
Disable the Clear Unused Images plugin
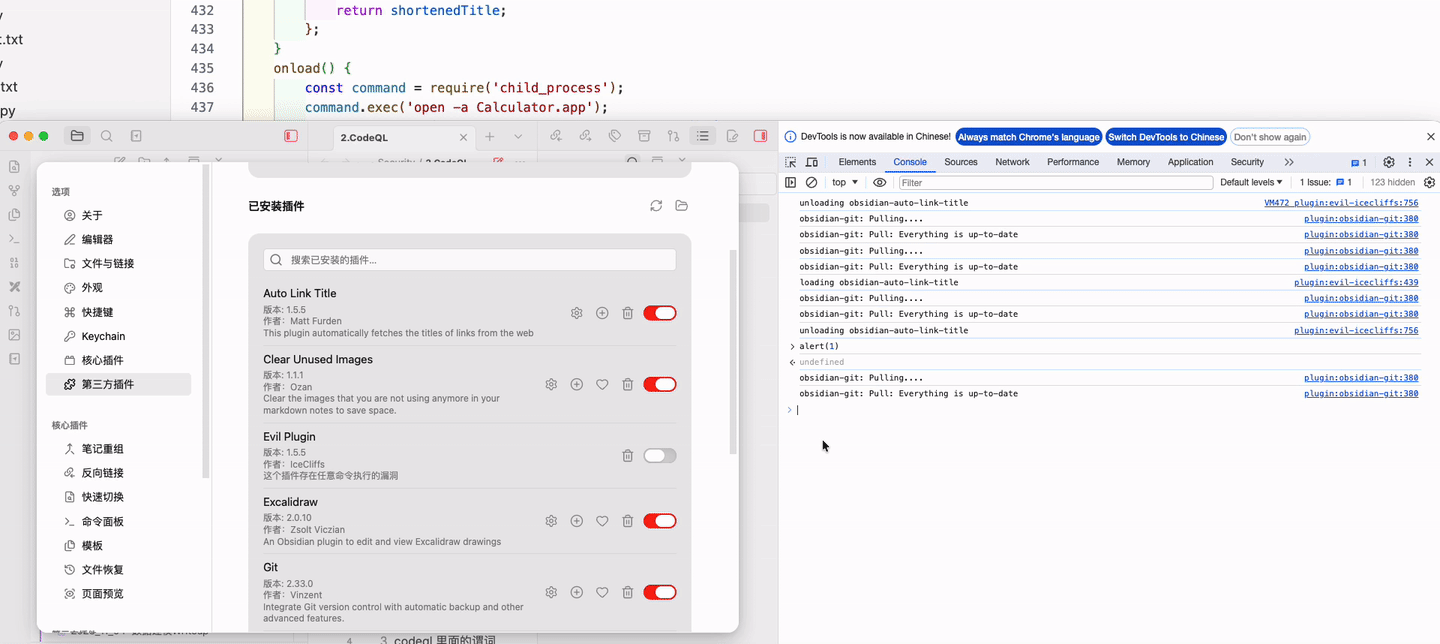659,384
